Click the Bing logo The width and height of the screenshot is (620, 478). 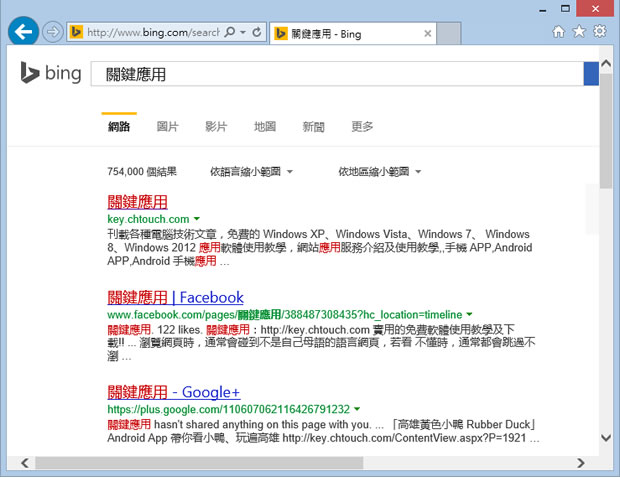coord(51,73)
